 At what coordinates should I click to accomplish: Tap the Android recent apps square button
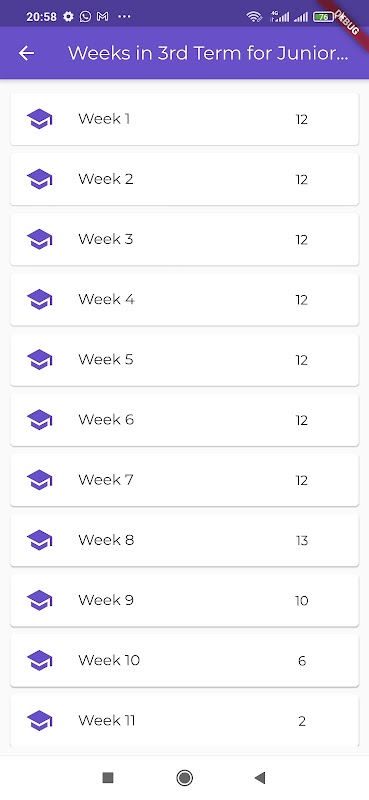[x=108, y=778]
